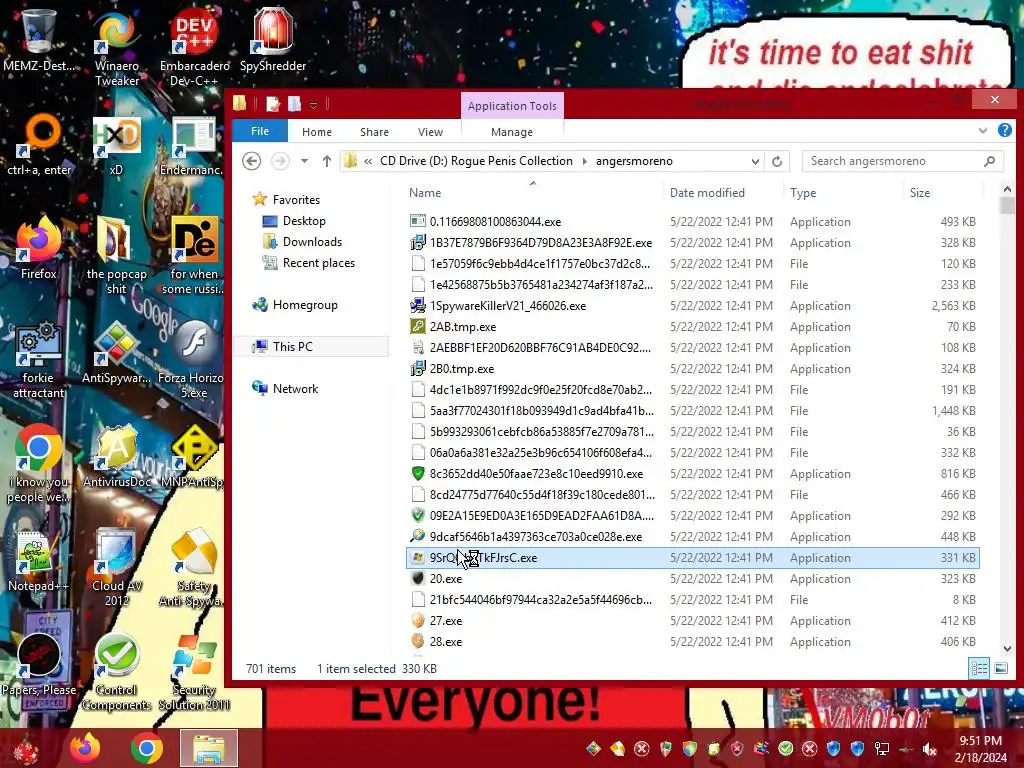
Task: Click the breadcrumb arrow after Rogue Penis Collection
Action: pyautogui.click(x=584, y=161)
